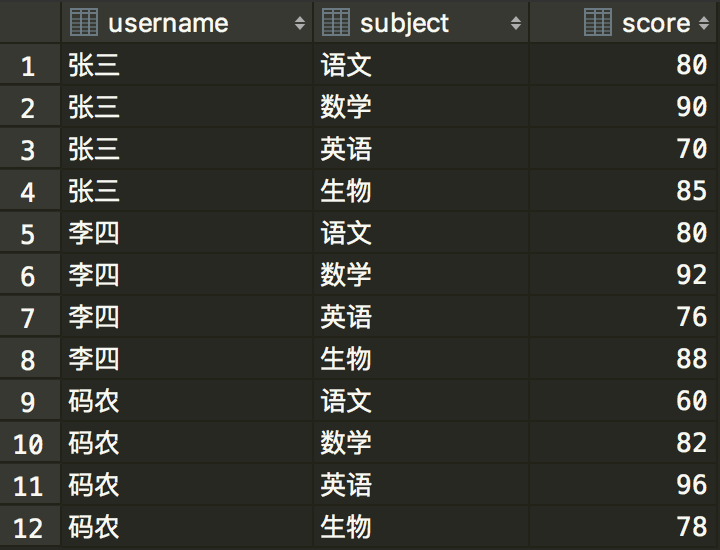This screenshot has height=550, width=720.
Task: Select the username column header
Action: pos(187,22)
